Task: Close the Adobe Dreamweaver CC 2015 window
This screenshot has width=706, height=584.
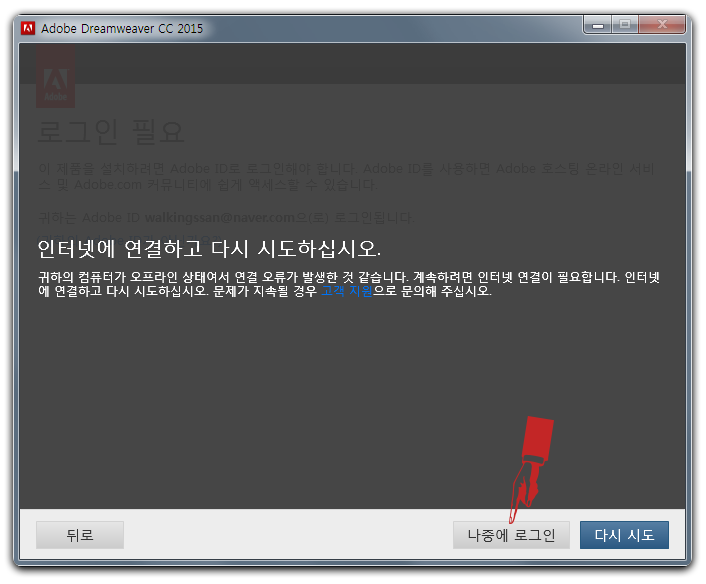Action: tap(662, 25)
